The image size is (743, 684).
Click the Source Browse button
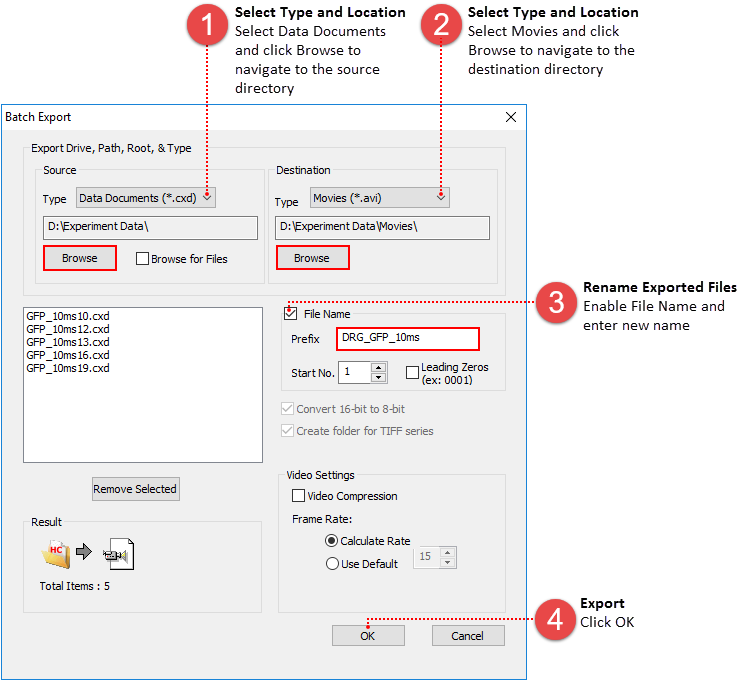point(80,258)
